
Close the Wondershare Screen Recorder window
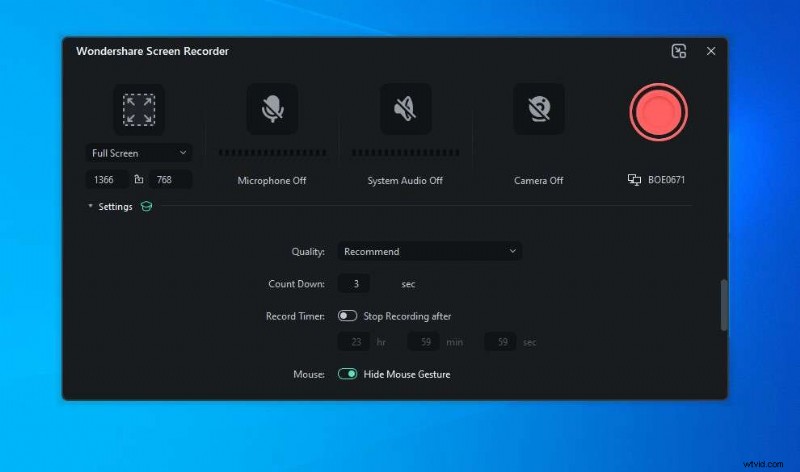[711, 51]
